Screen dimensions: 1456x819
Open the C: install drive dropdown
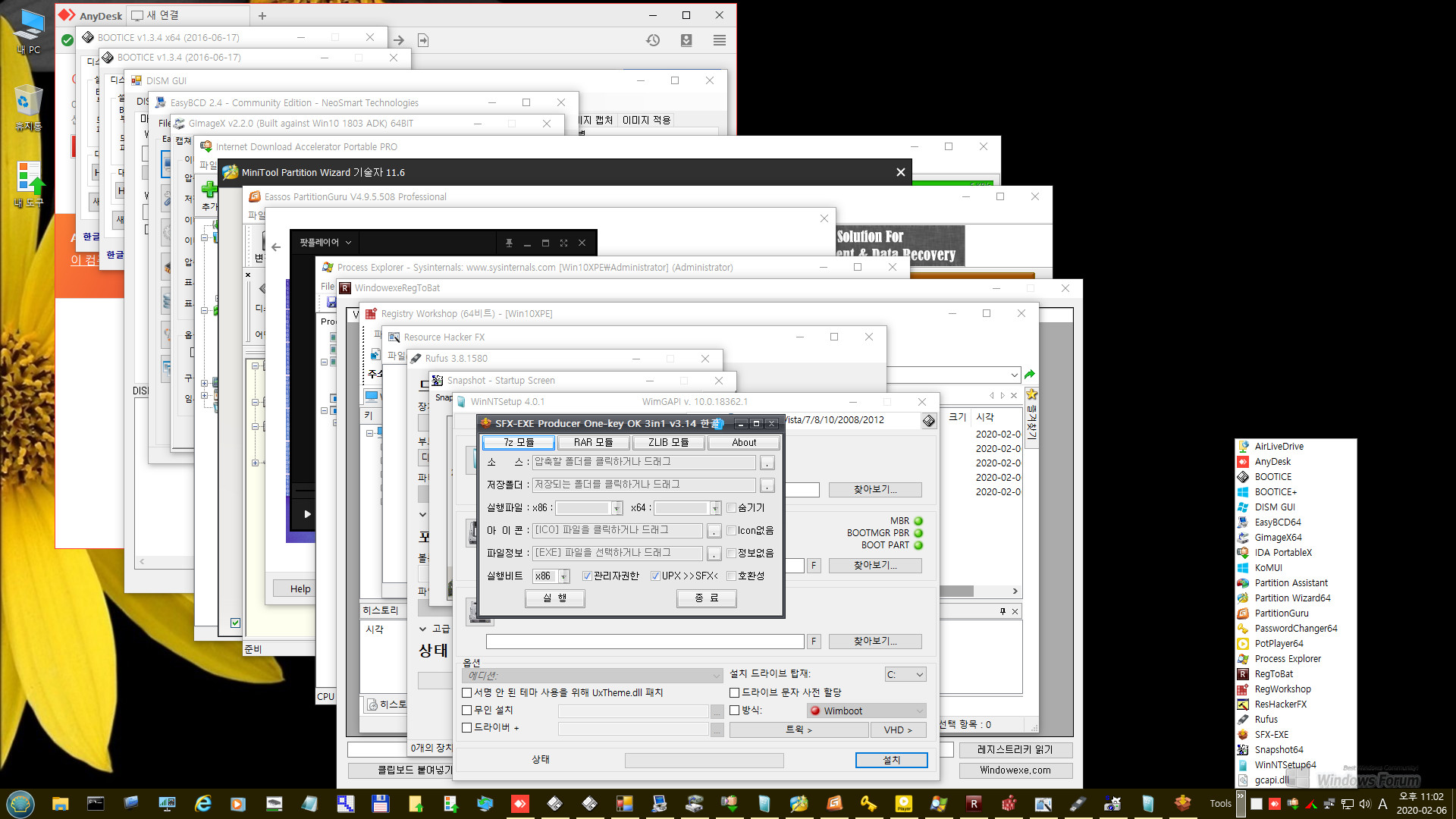(x=905, y=675)
